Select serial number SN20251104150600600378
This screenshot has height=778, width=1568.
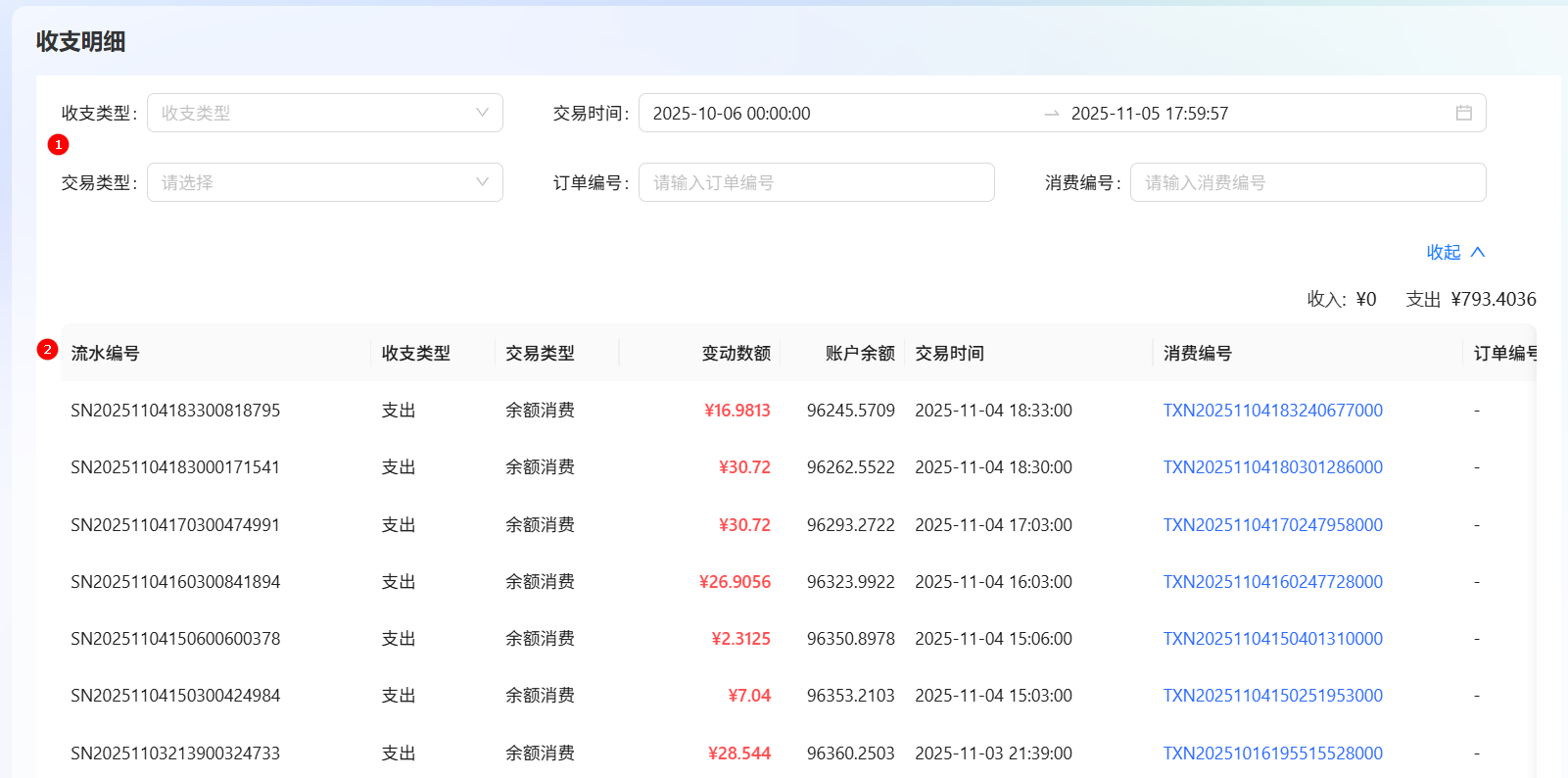[x=175, y=639]
